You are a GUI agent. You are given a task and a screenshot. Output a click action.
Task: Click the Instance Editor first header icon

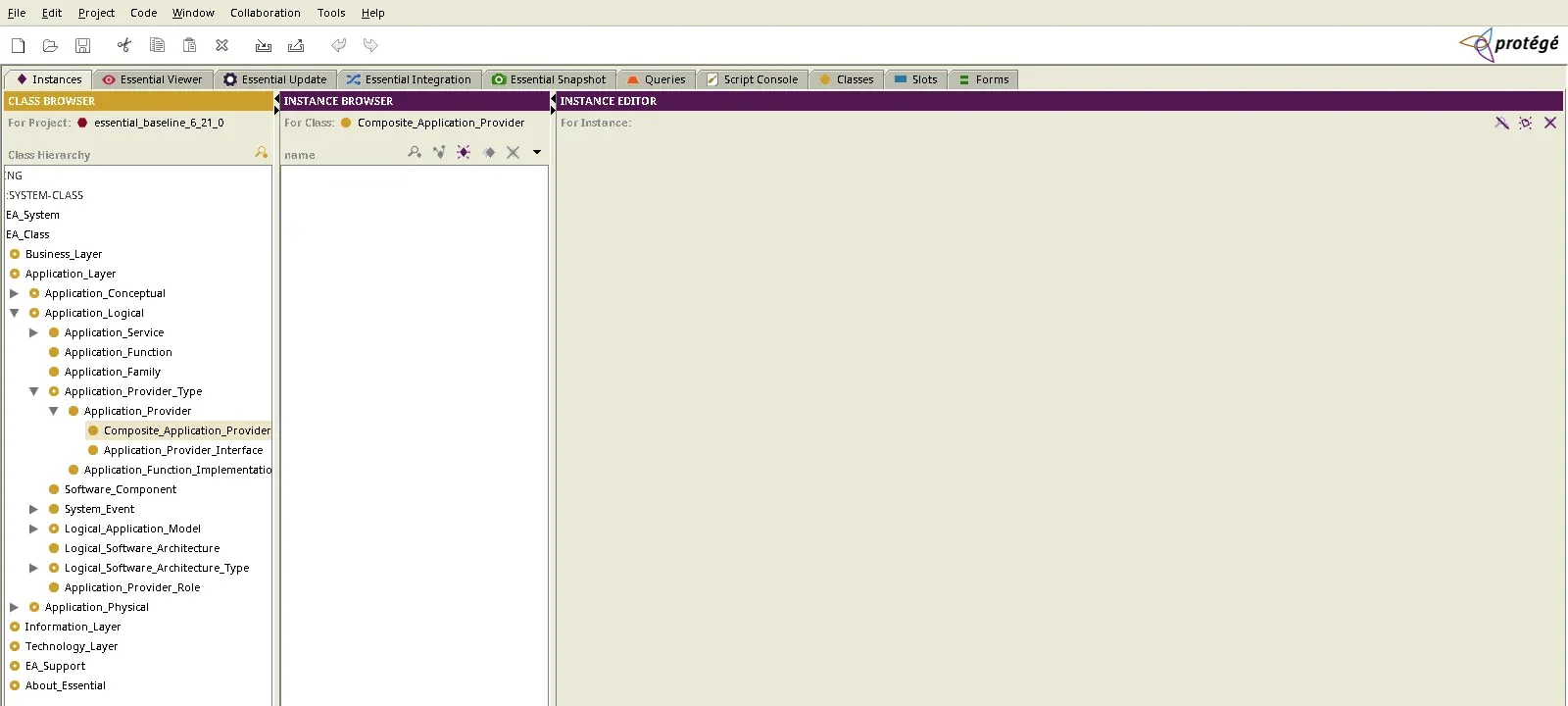click(1501, 123)
